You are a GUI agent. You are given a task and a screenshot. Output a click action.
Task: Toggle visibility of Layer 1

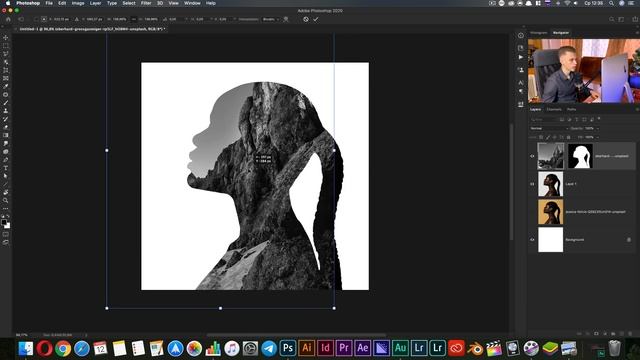pyautogui.click(x=532, y=184)
